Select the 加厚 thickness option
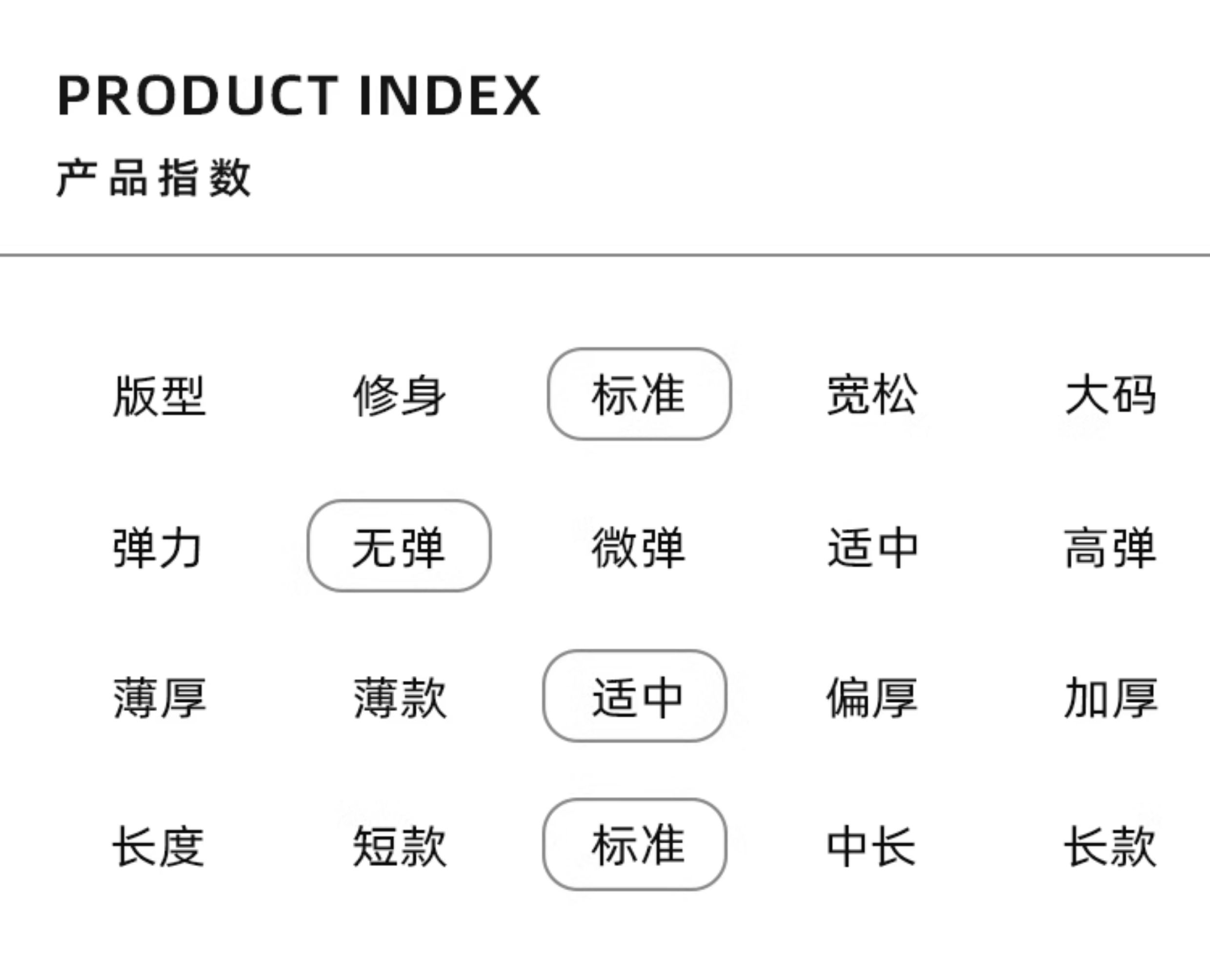The width and height of the screenshot is (1210, 980). (x=1110, y=698)
